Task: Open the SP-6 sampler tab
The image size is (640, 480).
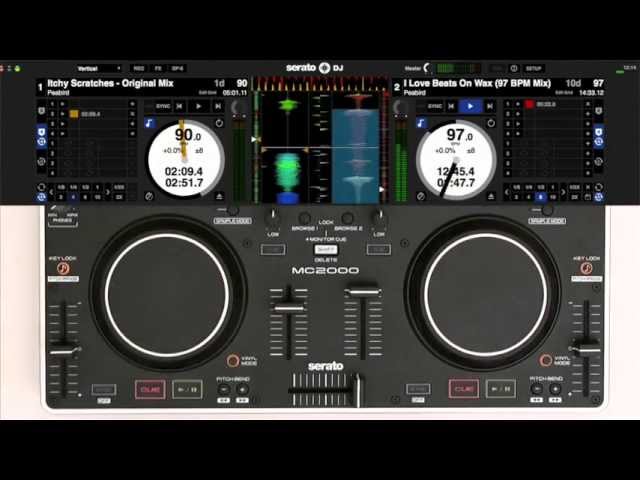Action: coord(178,69)
